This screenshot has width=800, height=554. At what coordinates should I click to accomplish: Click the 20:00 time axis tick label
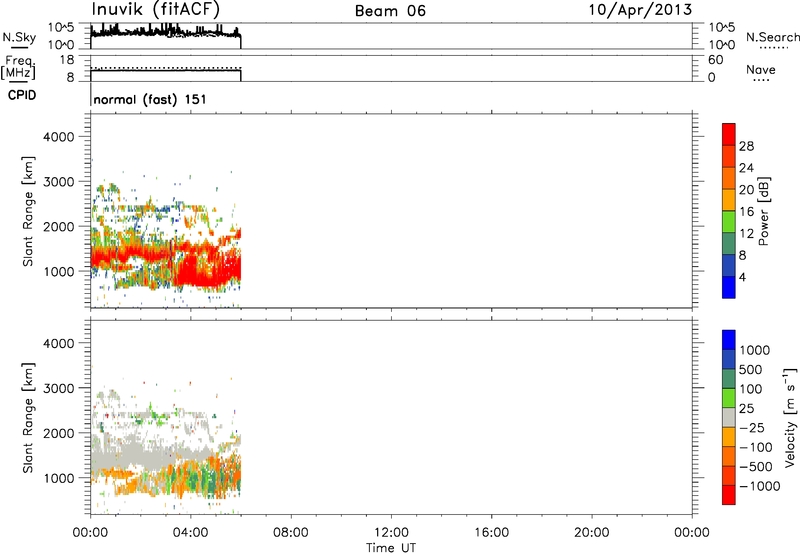click(x=591, y=533)
